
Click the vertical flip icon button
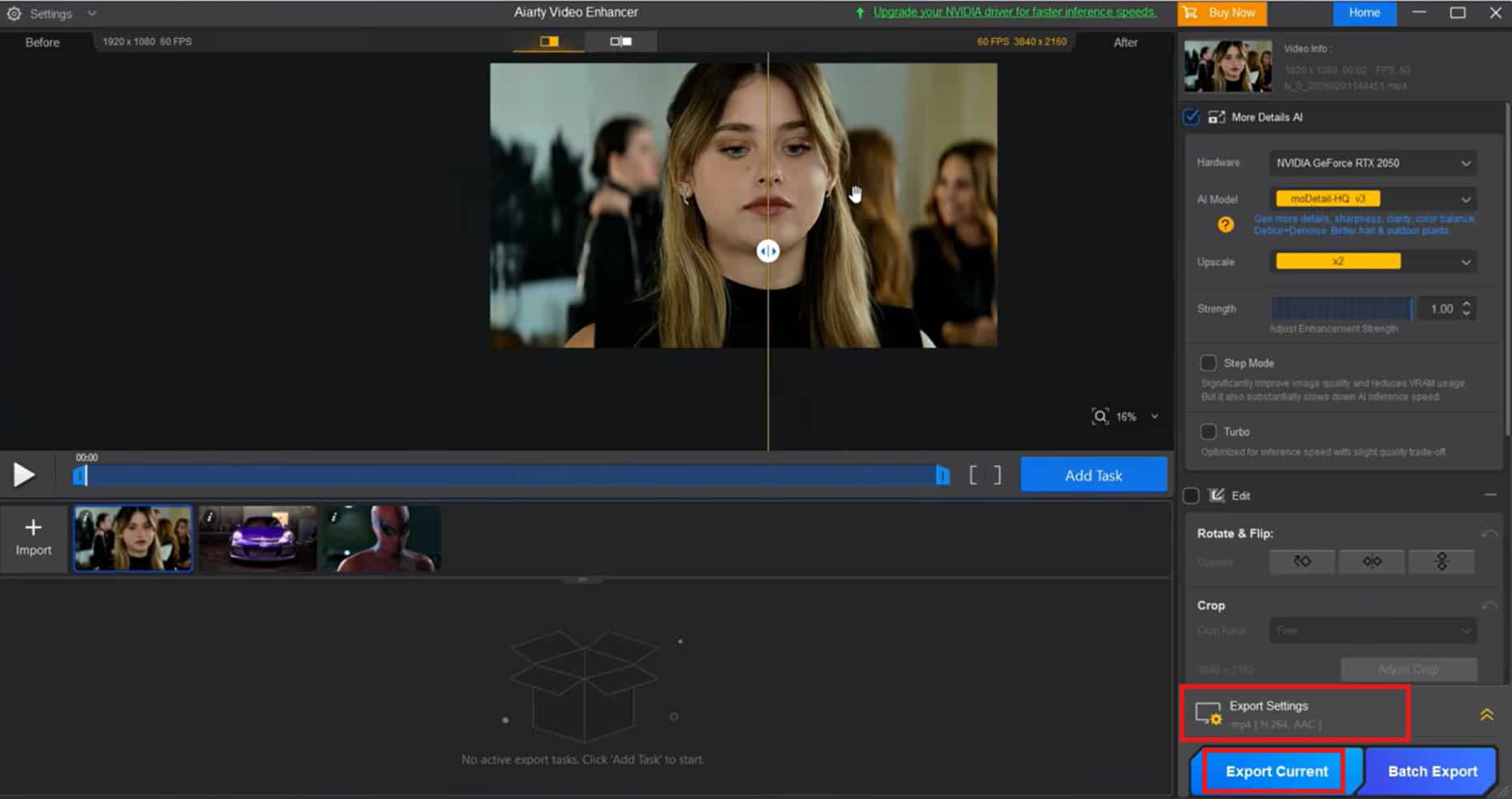1441,561
